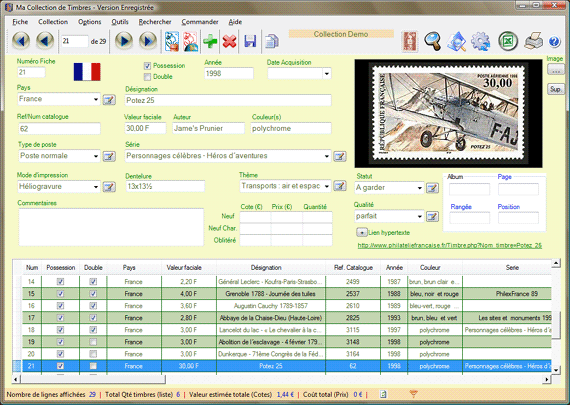Go to next record arrow
Image resolution: width=570 pixels, height=405 pixels.
click(x=124, y=41)
